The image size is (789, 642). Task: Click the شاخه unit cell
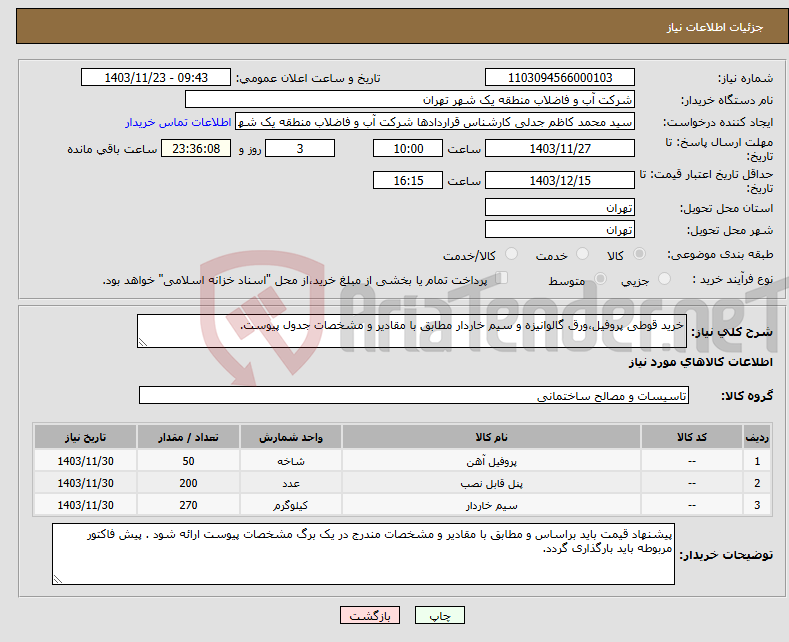click(291, 461)
